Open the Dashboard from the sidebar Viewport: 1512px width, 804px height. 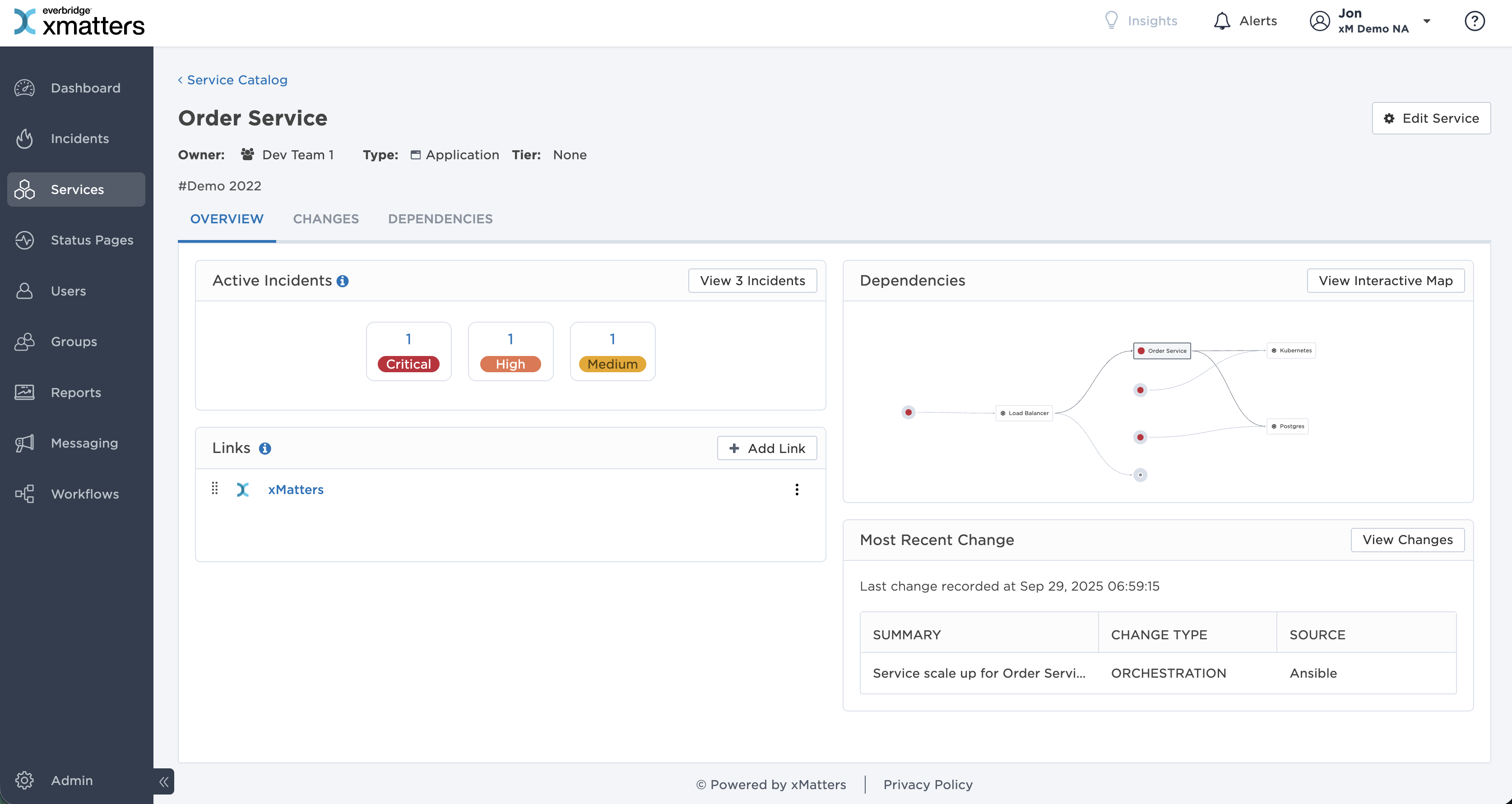click(x=25, y=88)
